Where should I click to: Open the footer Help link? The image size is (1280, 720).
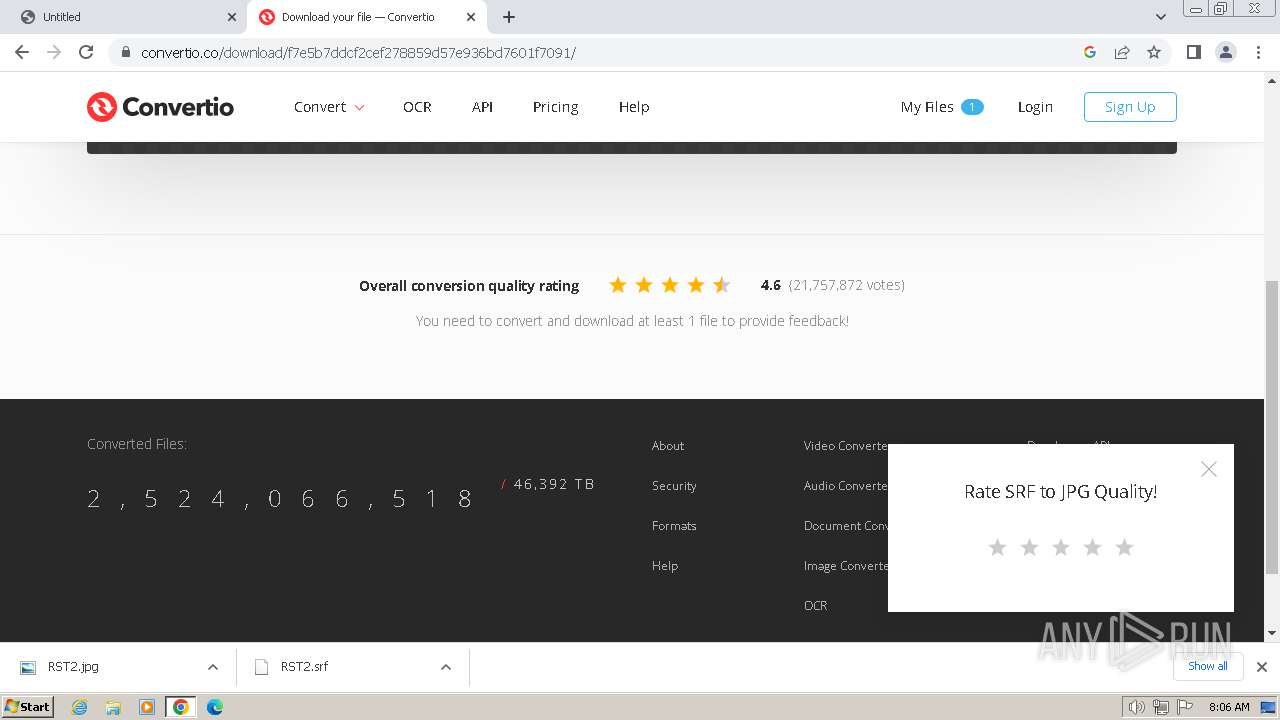click(x=665, y=566)
